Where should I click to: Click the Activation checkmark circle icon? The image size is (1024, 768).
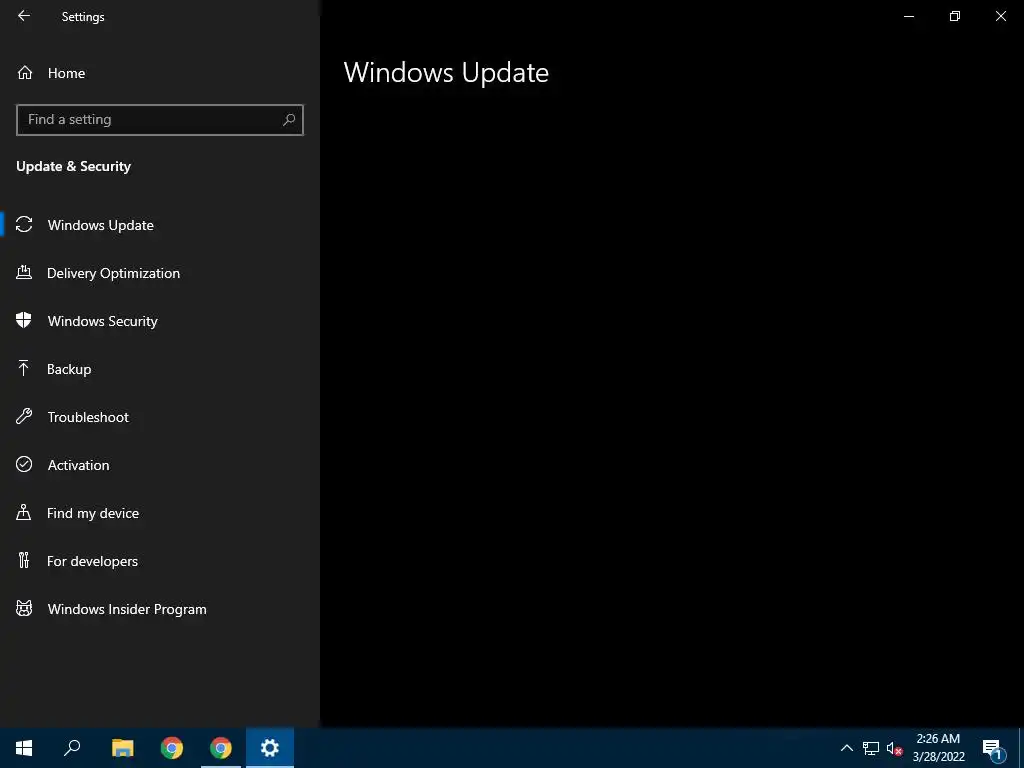[x=24, y=464]
